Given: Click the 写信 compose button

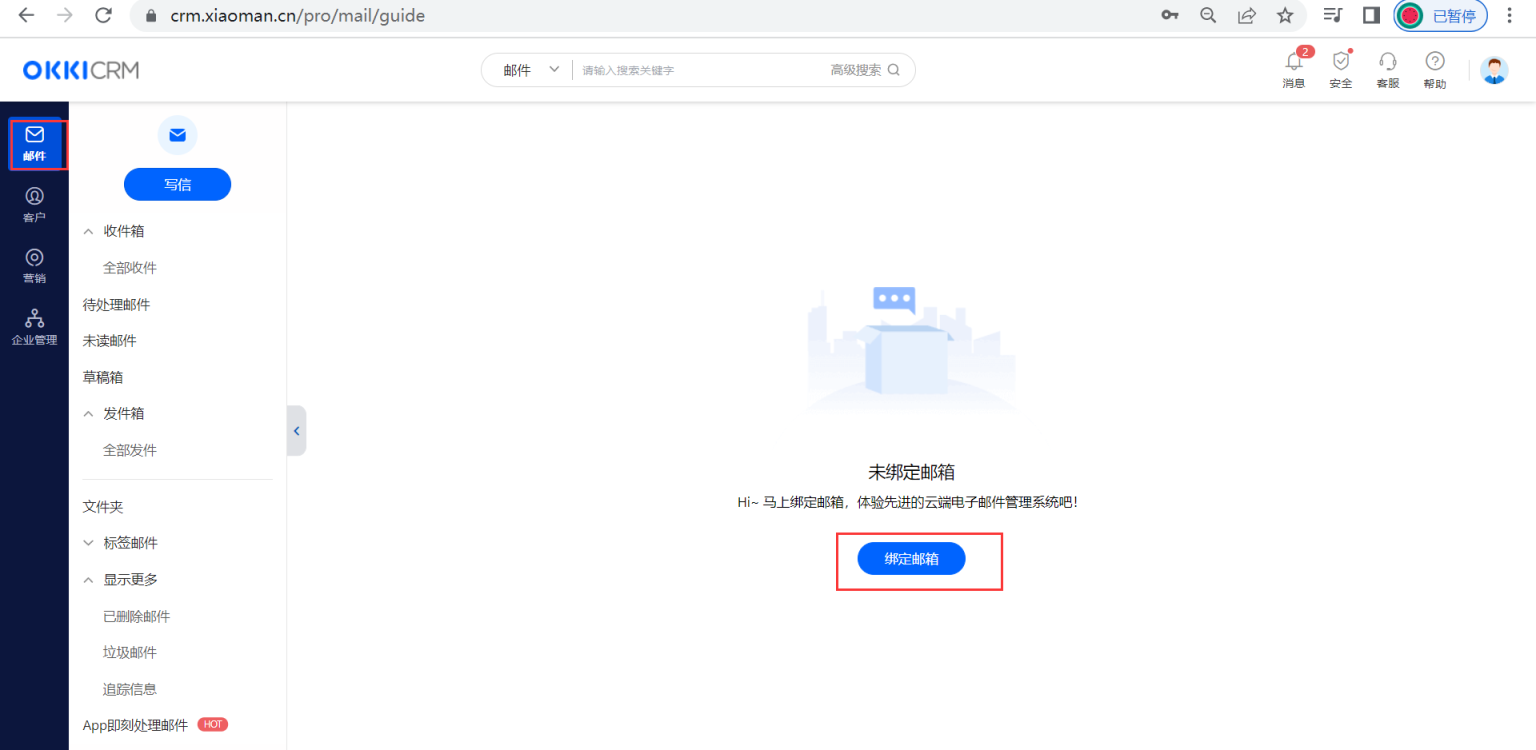Looking at the screenshot, I should click(177, 184).
